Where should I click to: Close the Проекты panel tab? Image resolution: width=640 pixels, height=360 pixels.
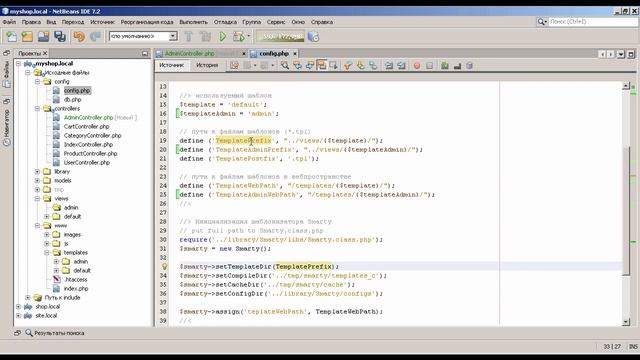coord(45,53)
